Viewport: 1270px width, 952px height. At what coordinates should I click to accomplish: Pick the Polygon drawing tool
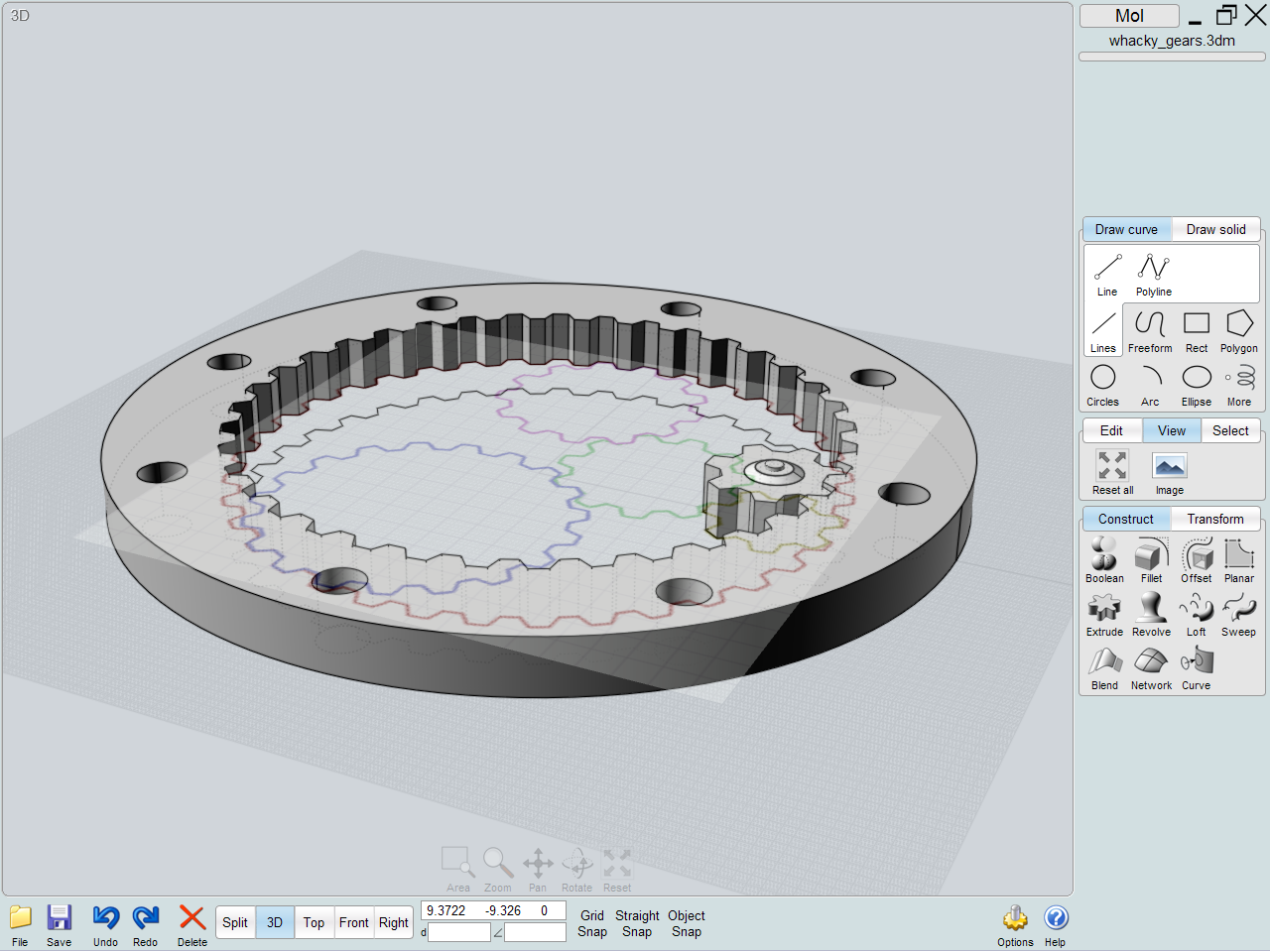click(1238, 324)
